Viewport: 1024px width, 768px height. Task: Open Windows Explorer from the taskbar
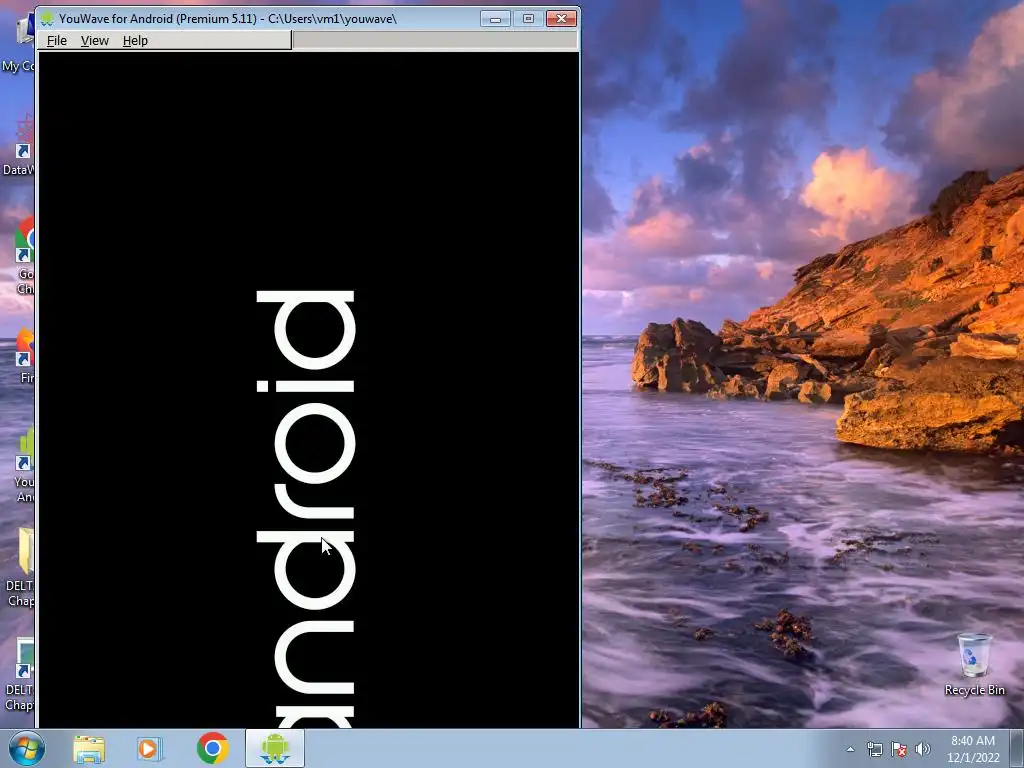89,749
